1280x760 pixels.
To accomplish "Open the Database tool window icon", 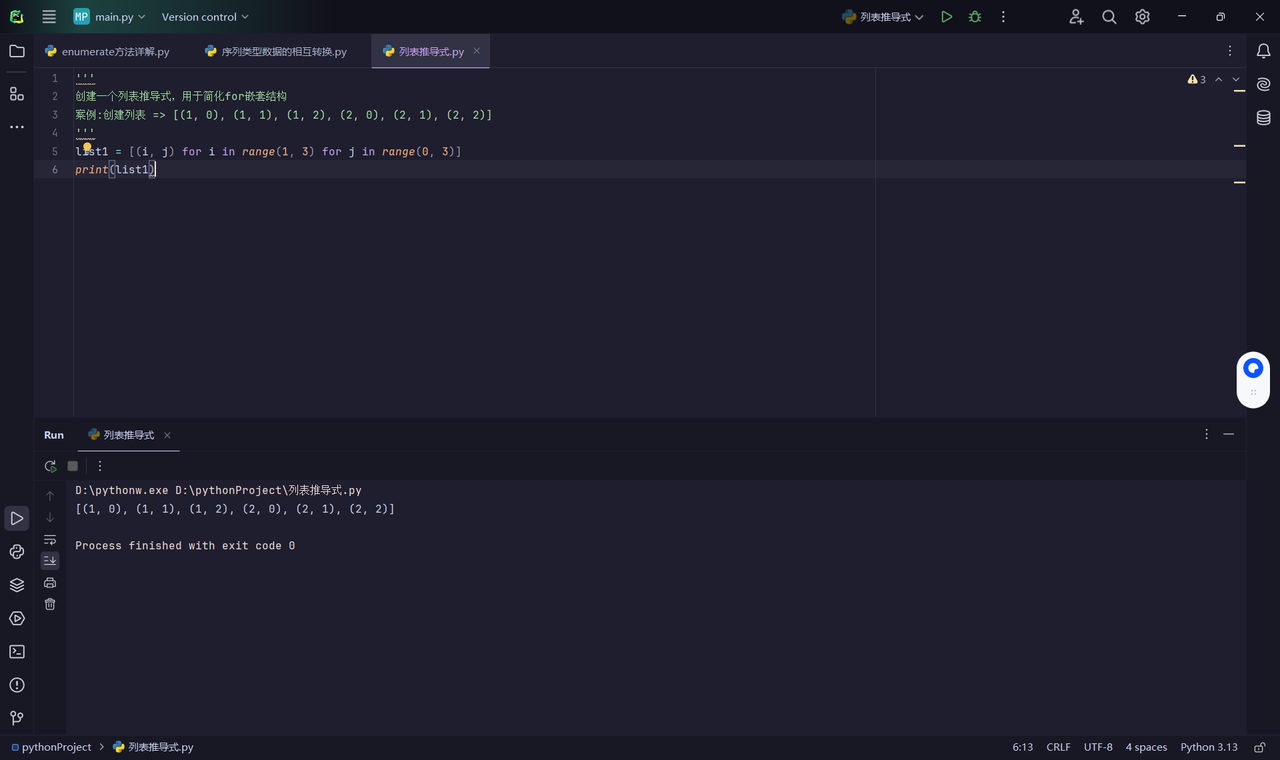I will pyautogui.click(x=1263, y=118).
